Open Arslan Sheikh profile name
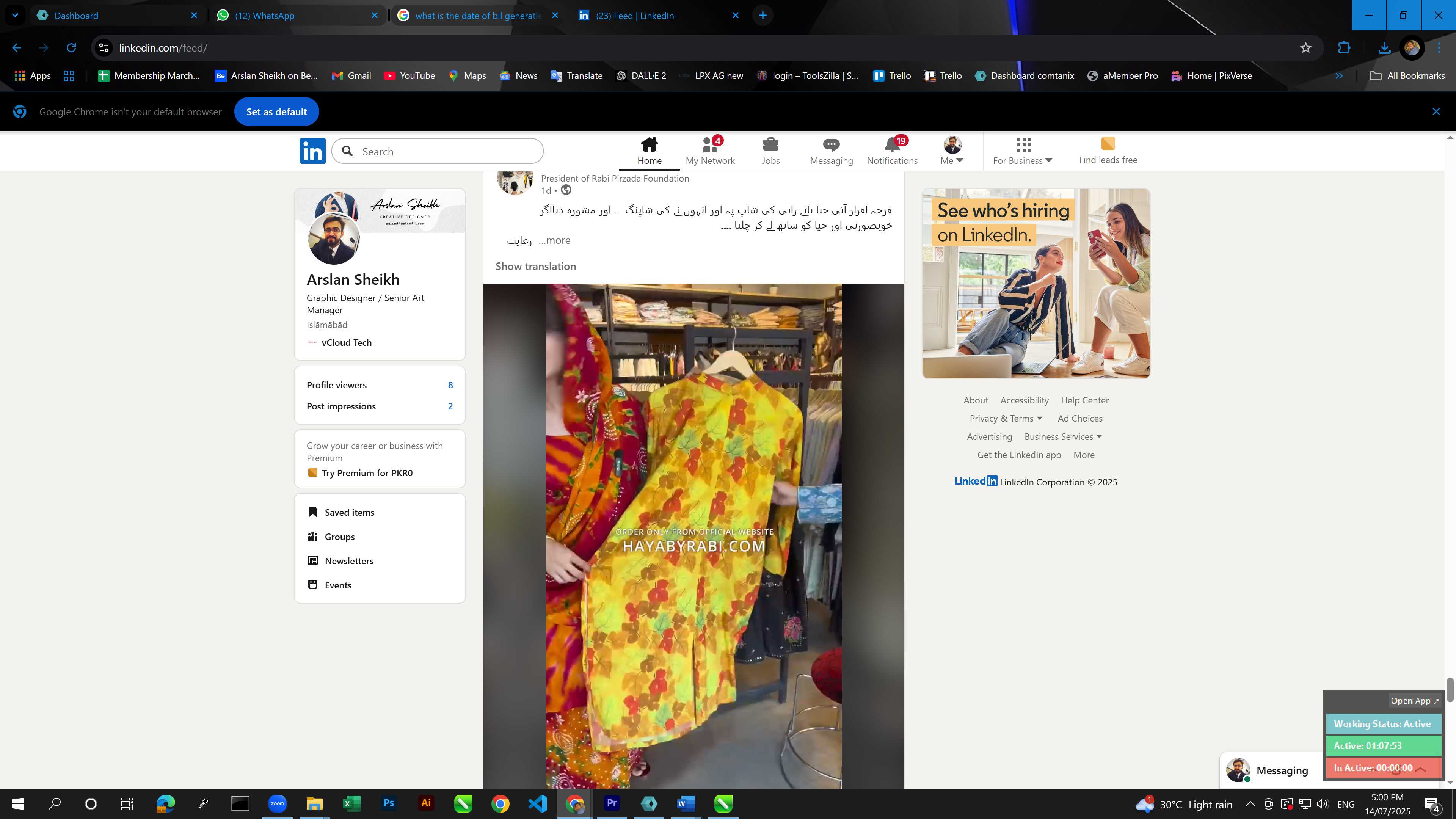The height and width of the screenshot is (819, 1456). [x=353, y=280]
